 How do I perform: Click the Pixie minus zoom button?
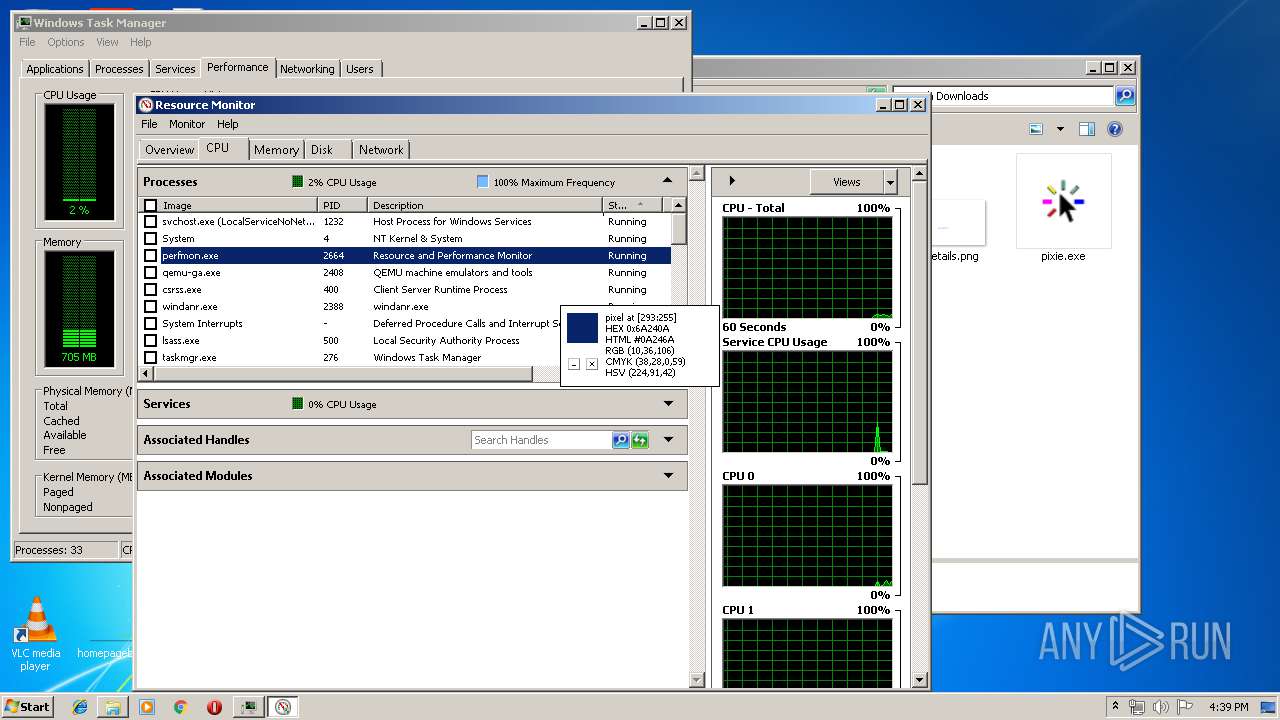574,364
